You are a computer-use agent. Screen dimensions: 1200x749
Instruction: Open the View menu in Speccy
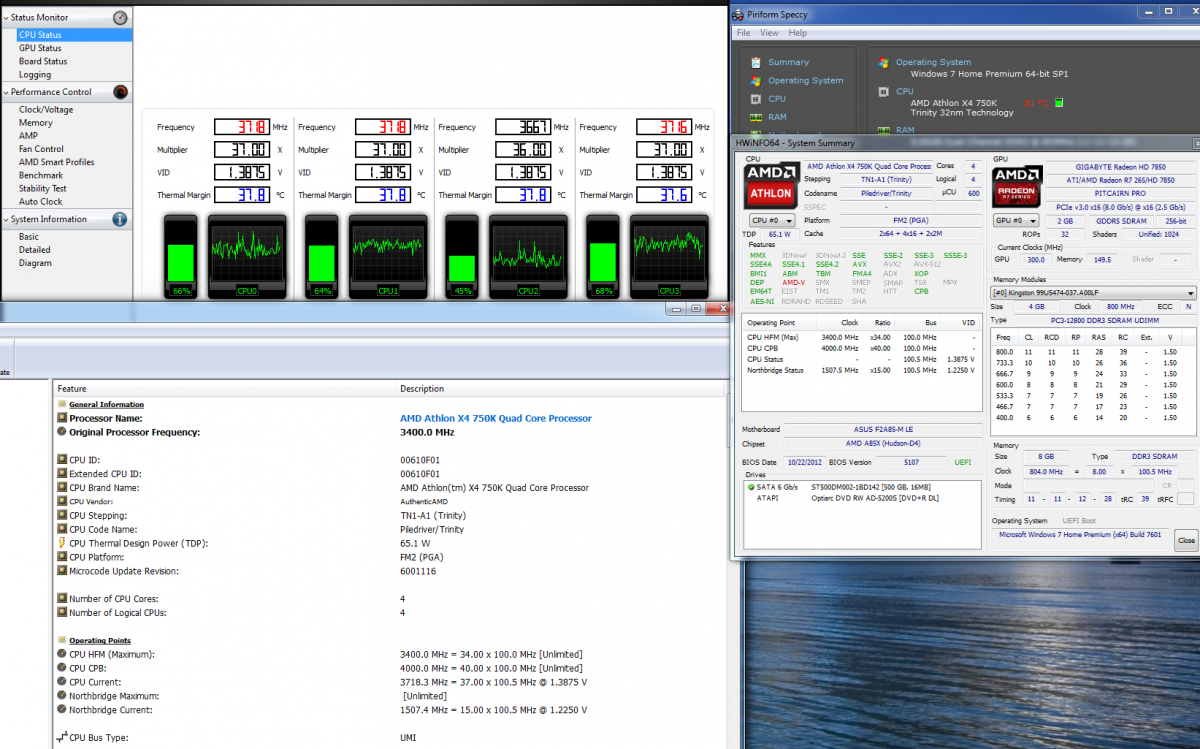[769, 33]
